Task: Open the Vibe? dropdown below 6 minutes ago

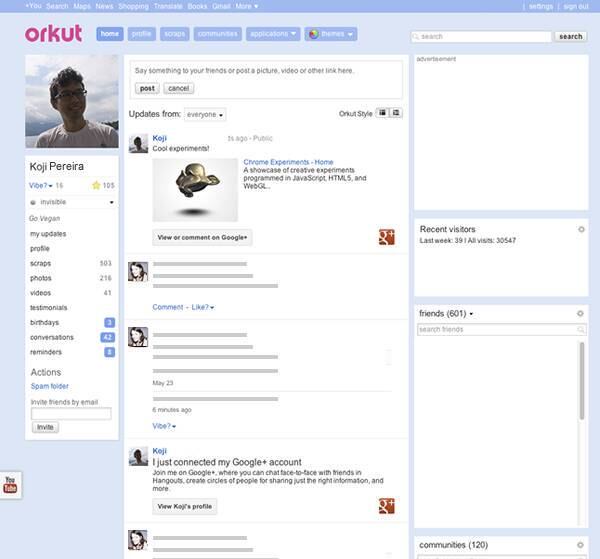Action: click(x=164, y=426)
